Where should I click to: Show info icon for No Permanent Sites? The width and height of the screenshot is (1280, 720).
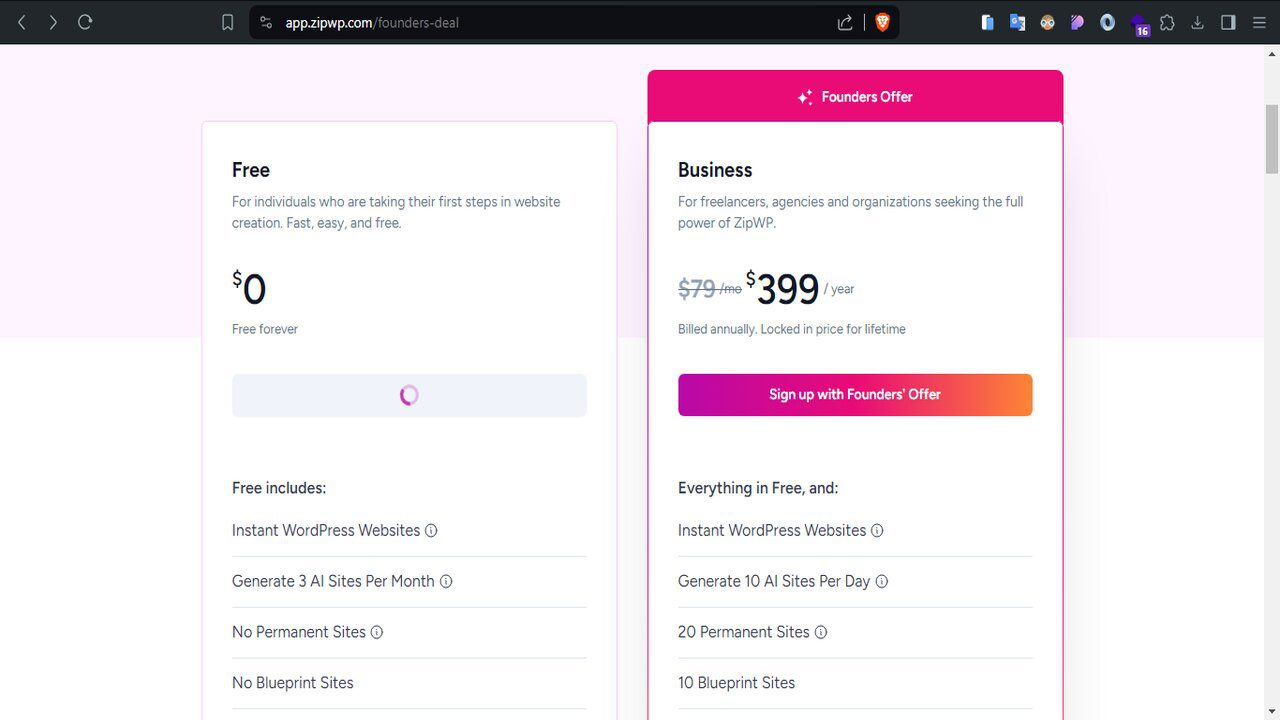click(x=377, y=632)
